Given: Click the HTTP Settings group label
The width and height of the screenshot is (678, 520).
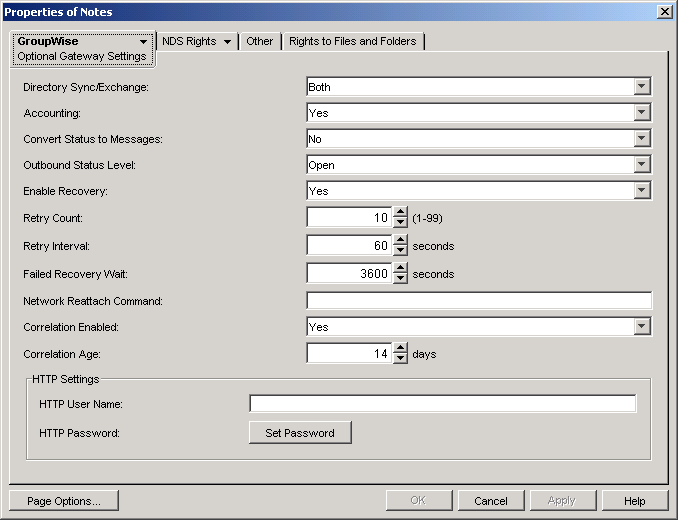Looking at the screenshot, I should pyautogui.click(x=66, y=379).
